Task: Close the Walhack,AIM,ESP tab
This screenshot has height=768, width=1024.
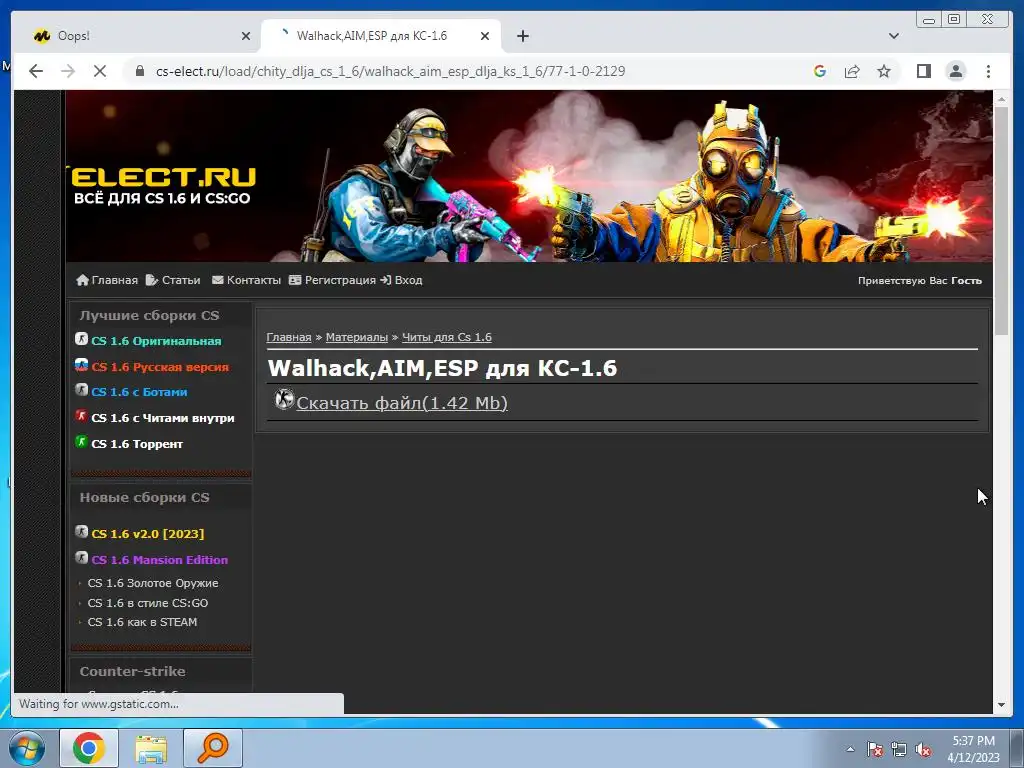Action: (x=485, y=36)
